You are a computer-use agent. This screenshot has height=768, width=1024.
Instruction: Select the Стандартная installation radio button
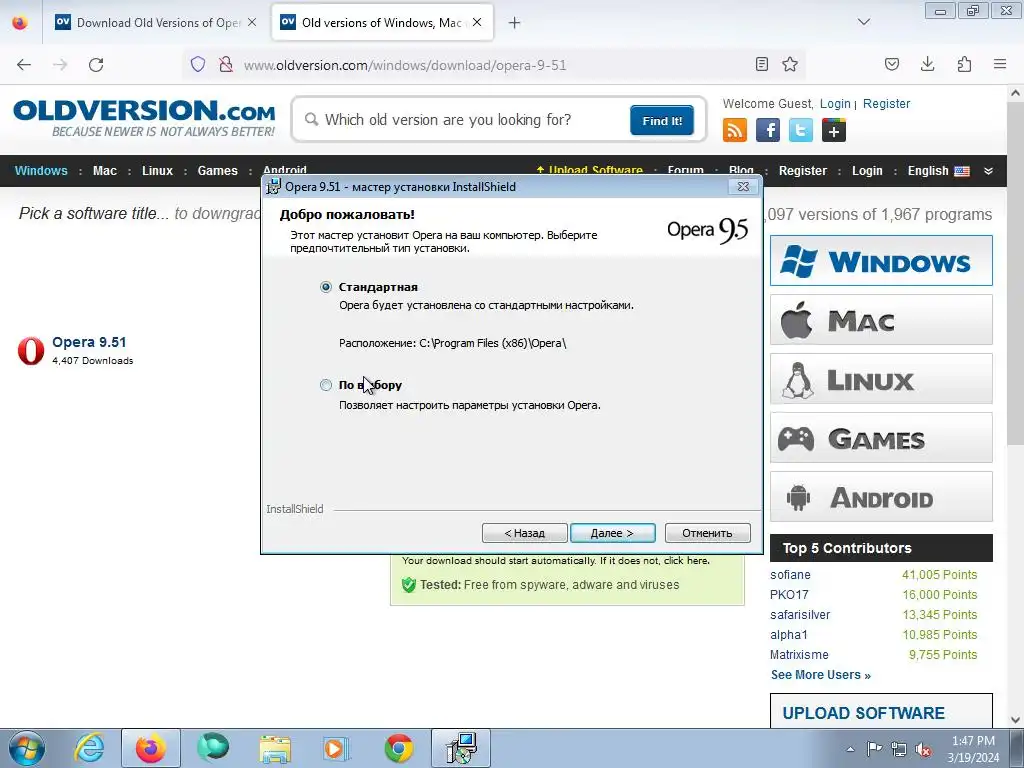point(326,287)
